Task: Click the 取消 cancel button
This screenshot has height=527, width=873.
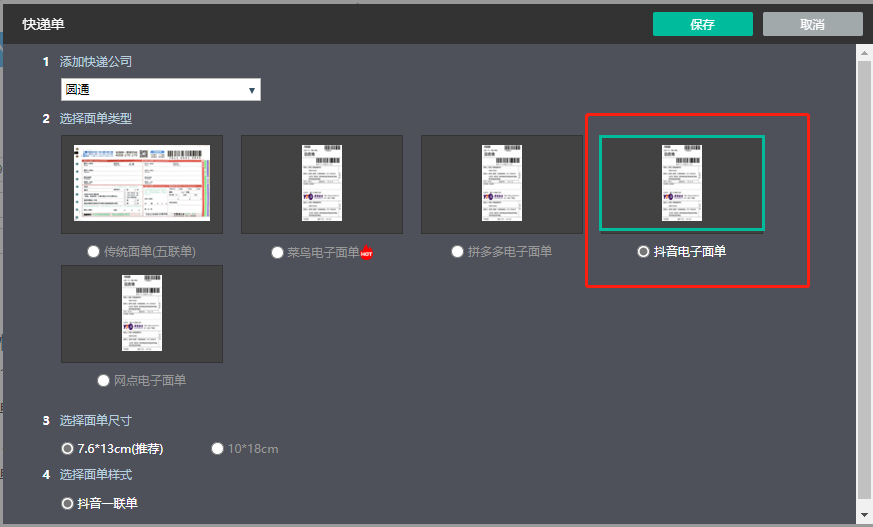Action: (x=812, y=24)
